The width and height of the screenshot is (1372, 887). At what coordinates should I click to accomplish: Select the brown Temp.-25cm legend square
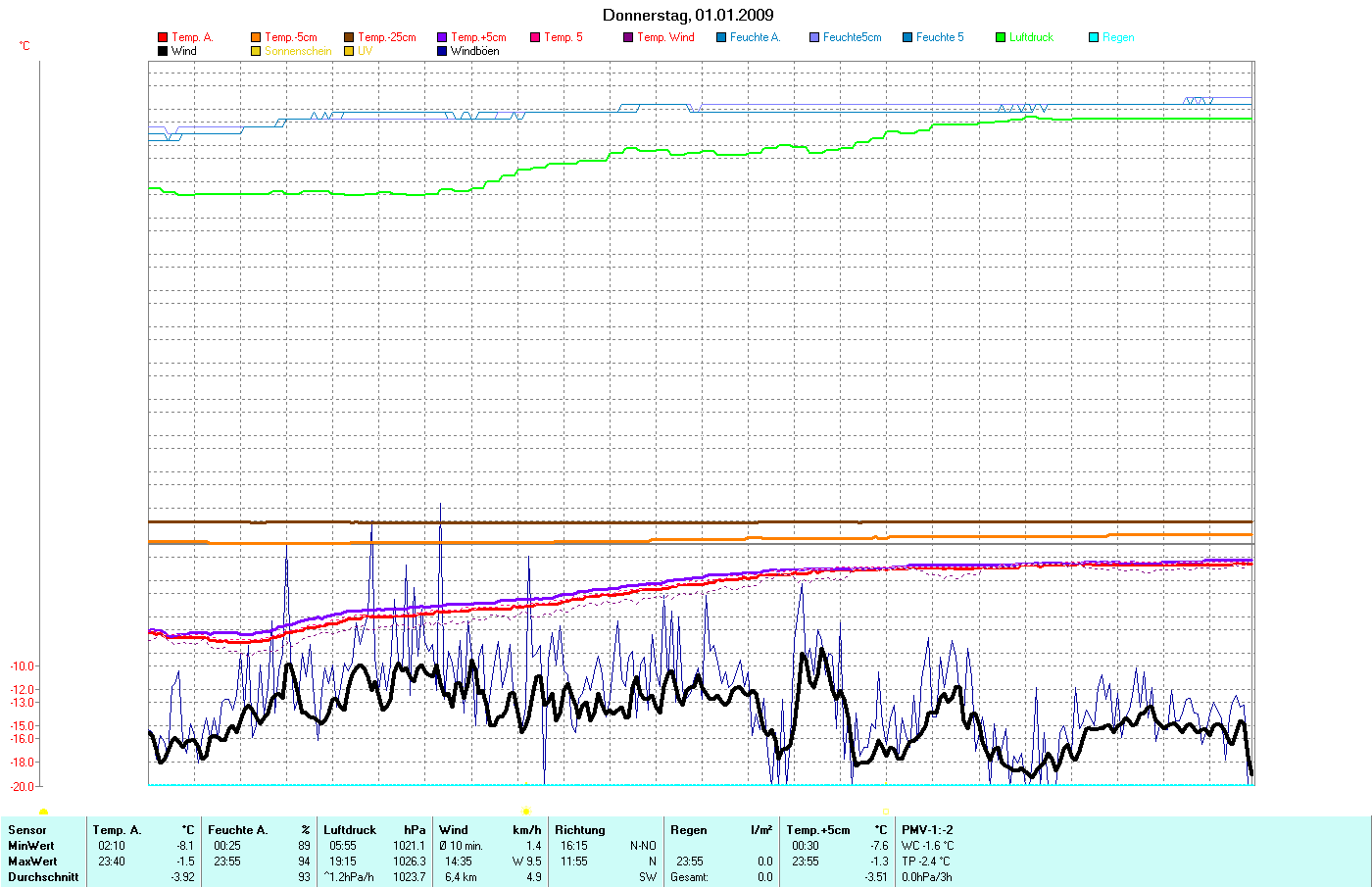[x=349, y=37]
